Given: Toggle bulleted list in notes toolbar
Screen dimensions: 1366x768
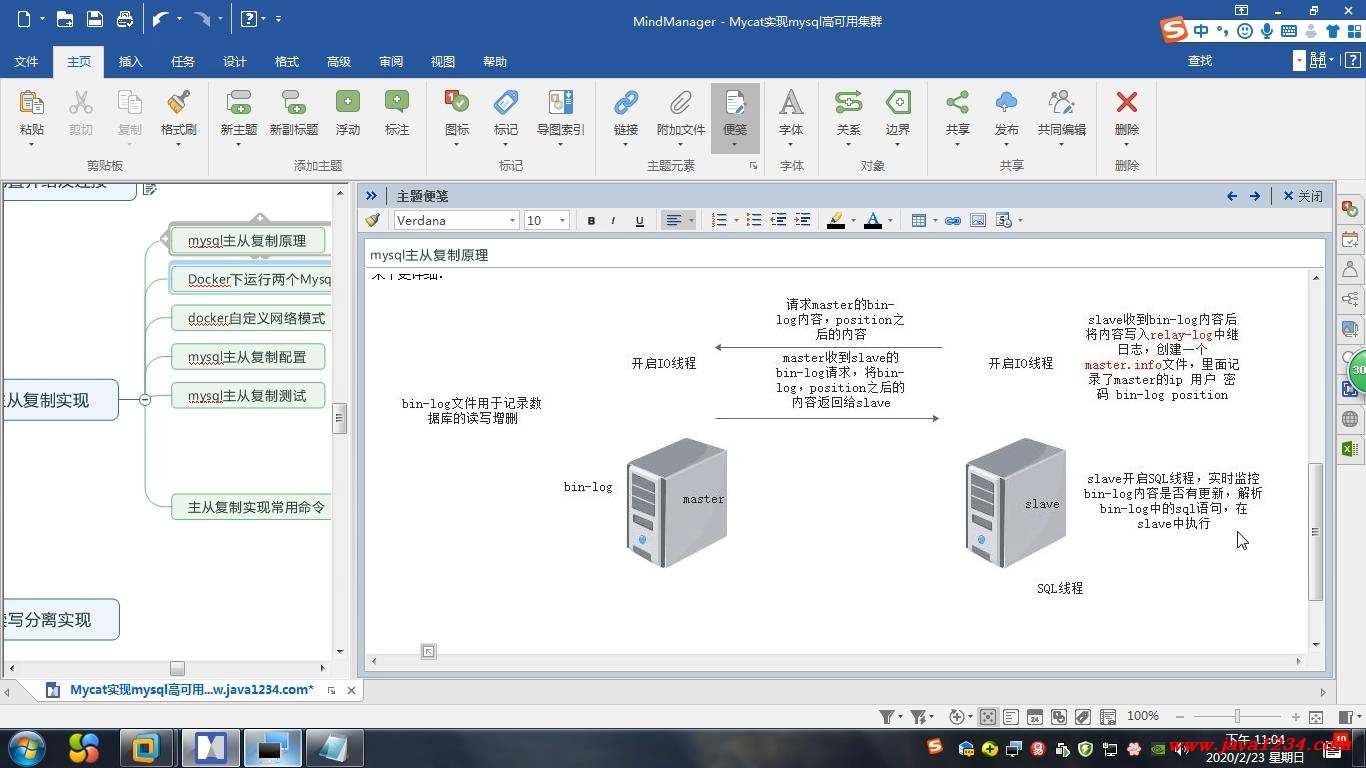Looking at the screenshot, I should pos(754,220).
